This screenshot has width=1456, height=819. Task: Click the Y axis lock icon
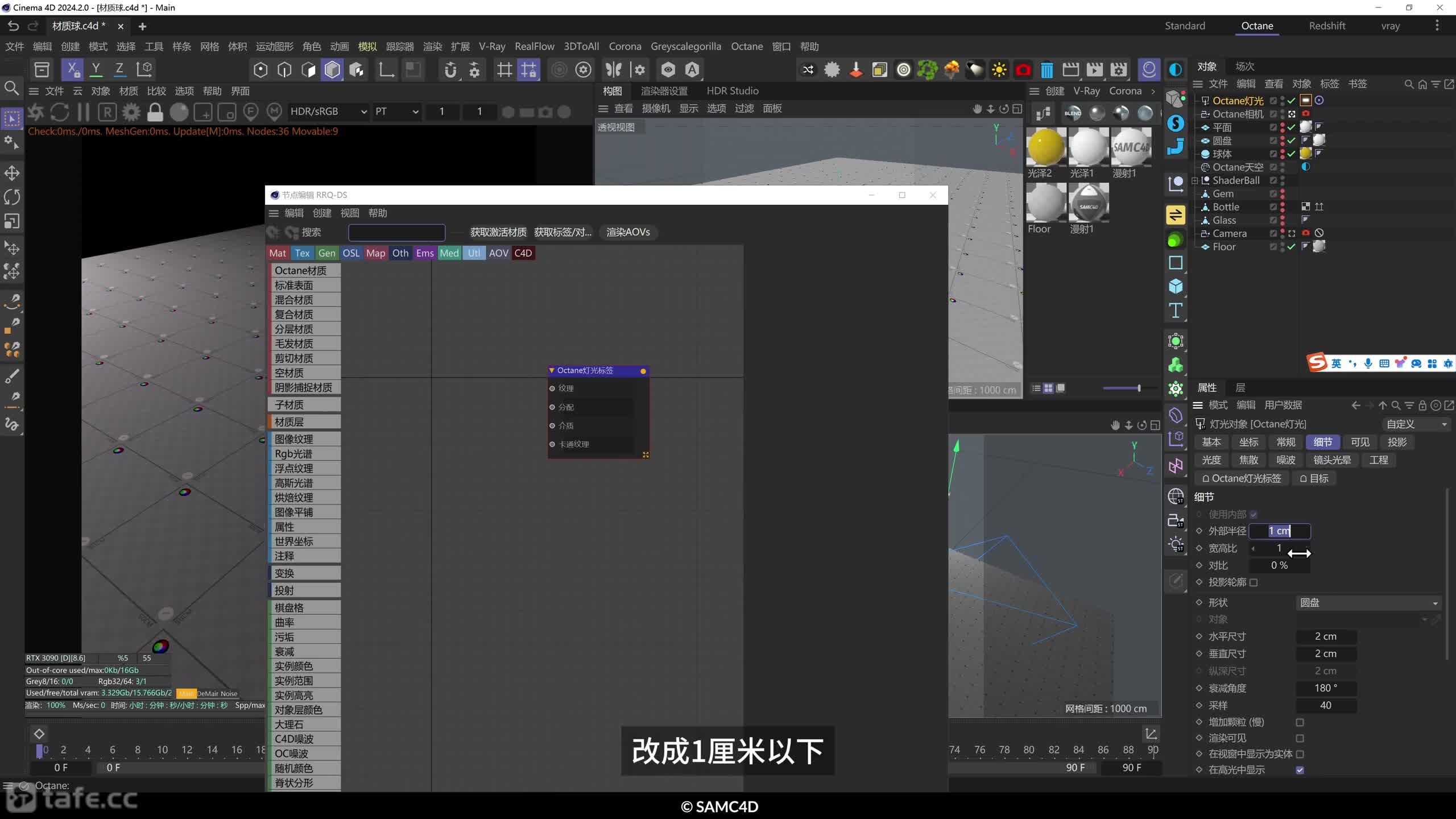[x=97, y=69]
